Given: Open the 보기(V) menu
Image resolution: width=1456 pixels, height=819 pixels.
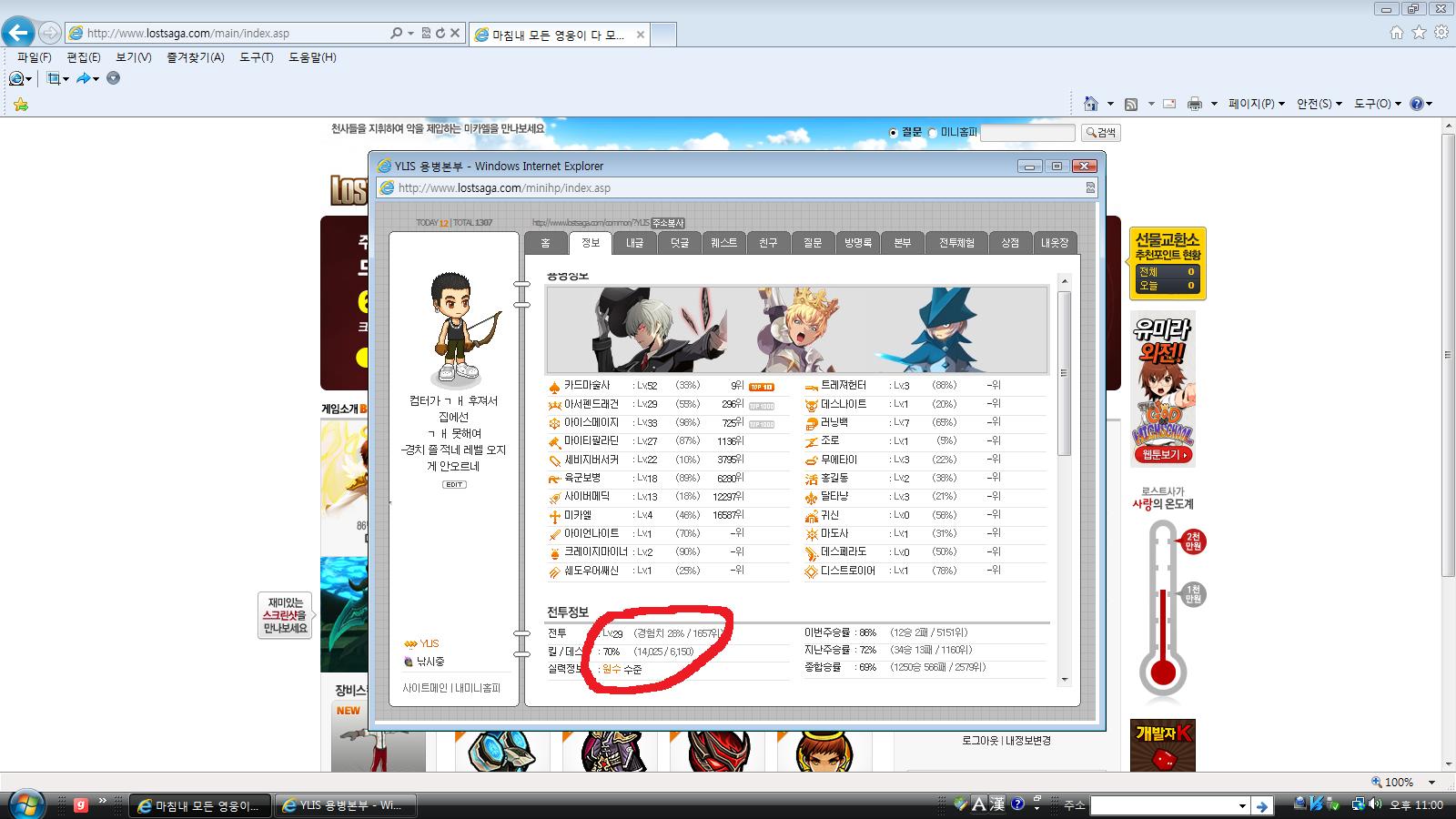Looking at the screenshot, I should point(134,57).
